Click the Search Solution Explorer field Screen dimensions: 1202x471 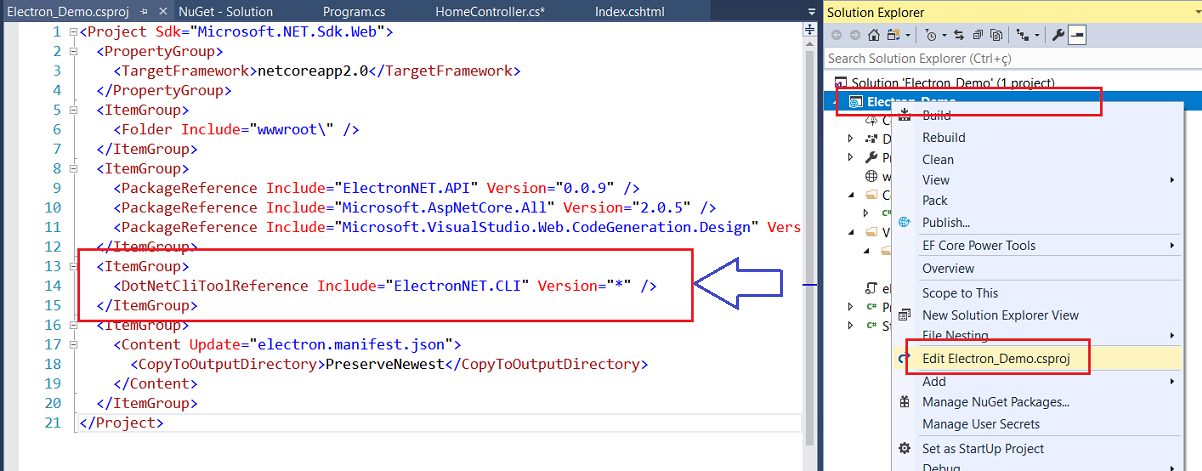point(1013,59)
